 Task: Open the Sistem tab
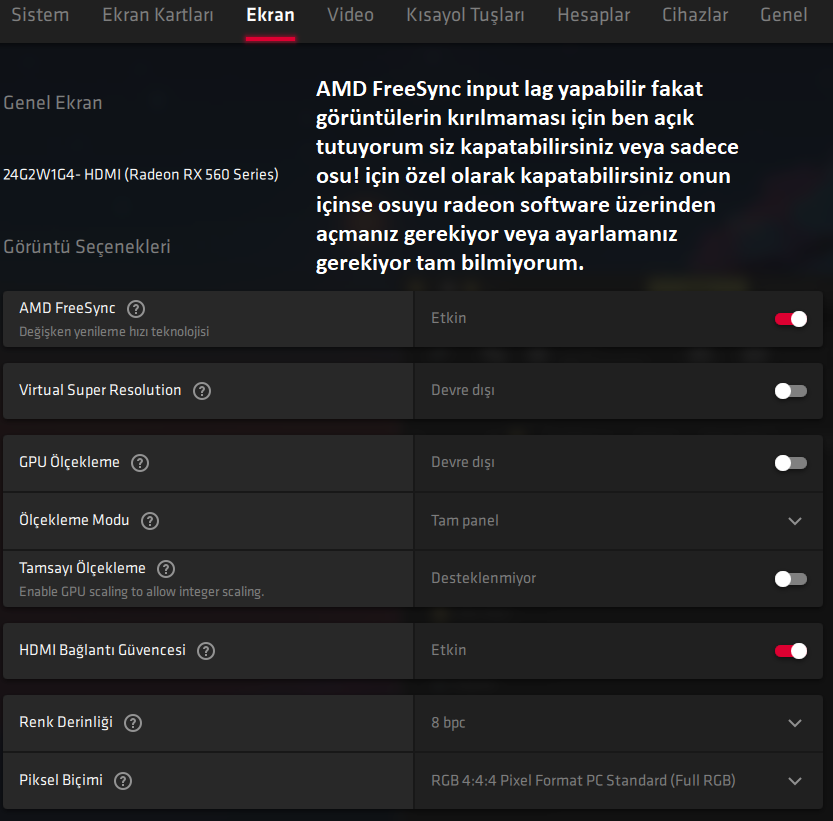point(40,15)
